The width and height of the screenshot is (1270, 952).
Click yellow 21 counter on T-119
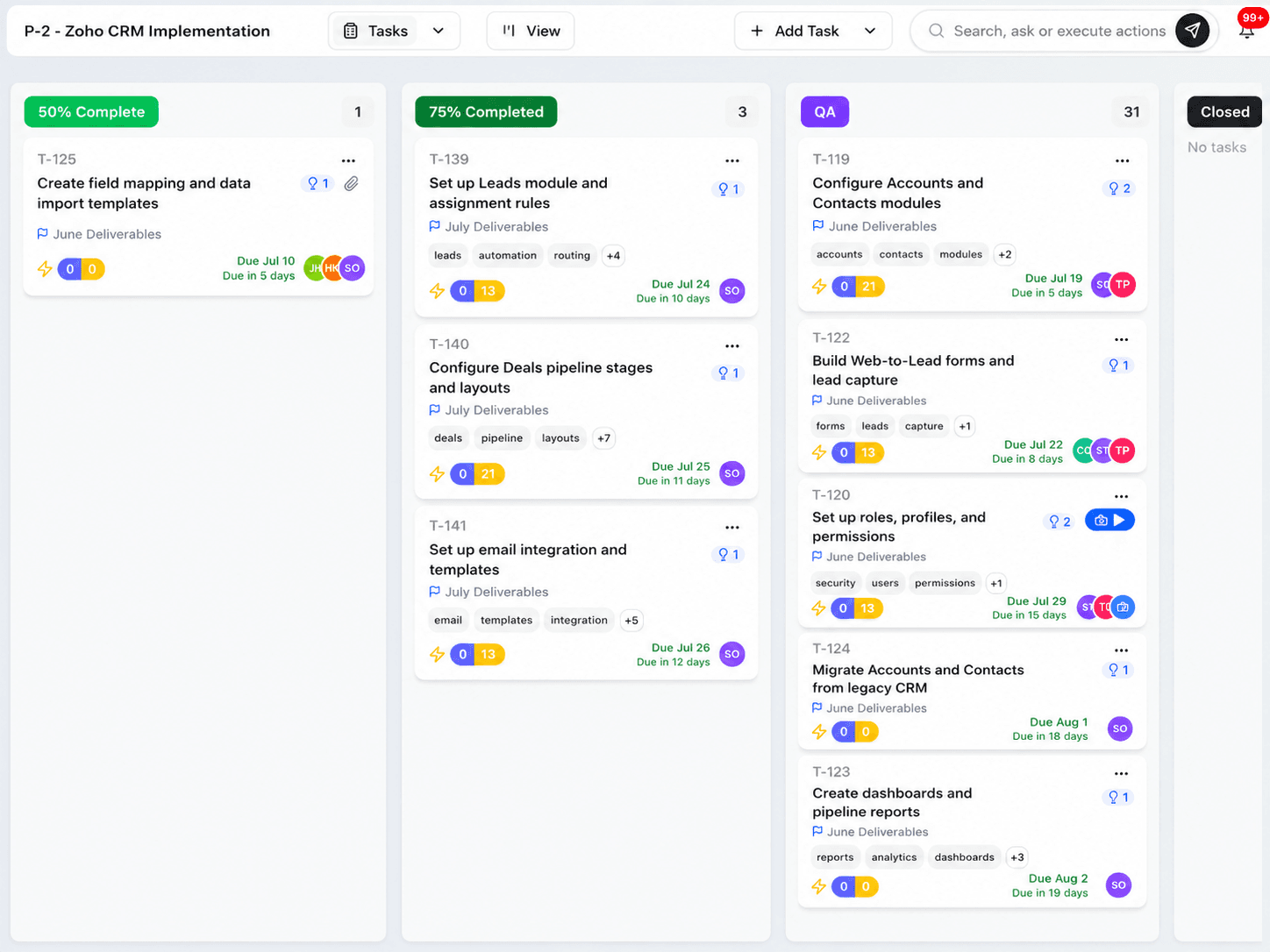click(868, 286)
